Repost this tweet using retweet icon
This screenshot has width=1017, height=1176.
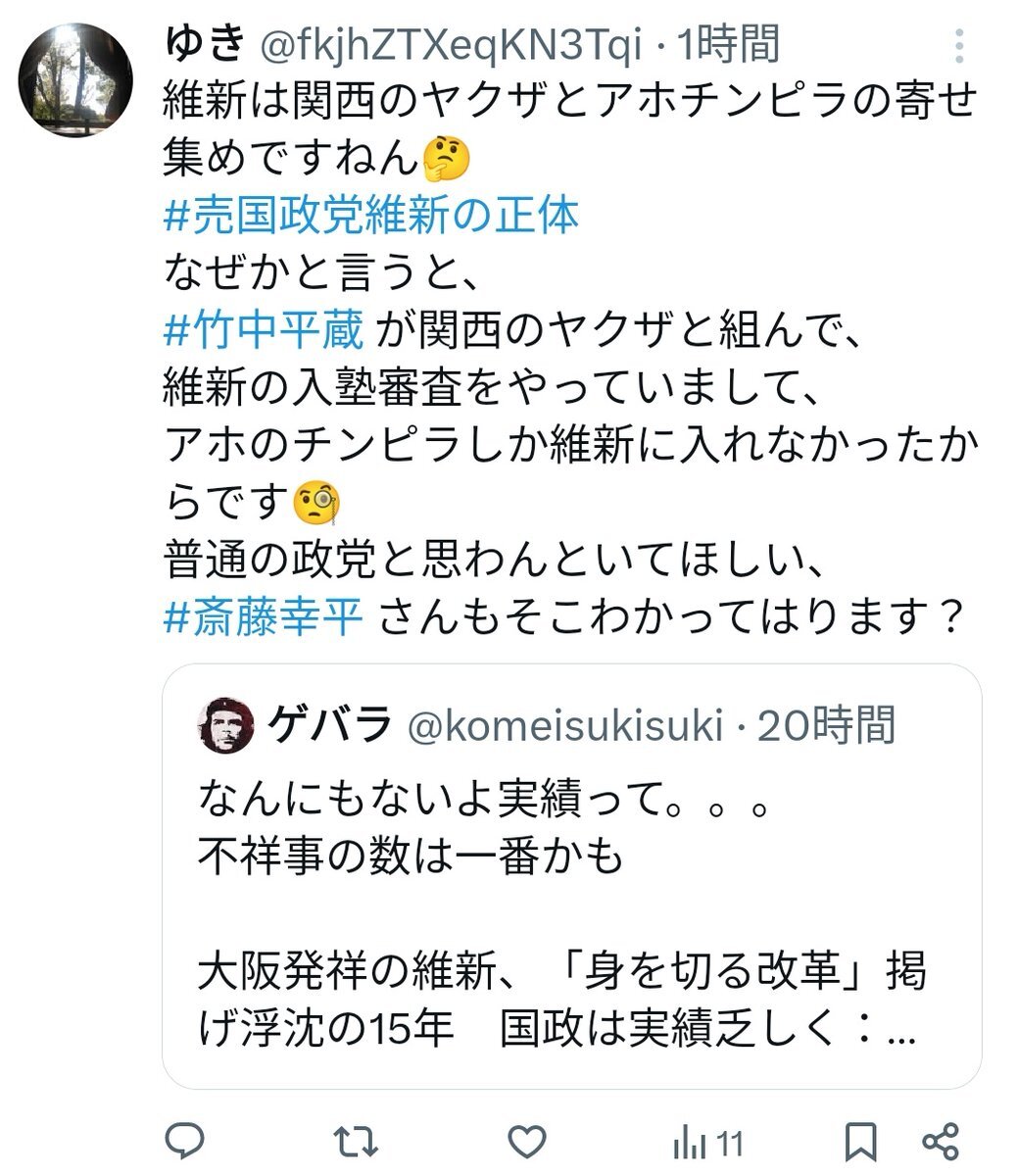356,1142
